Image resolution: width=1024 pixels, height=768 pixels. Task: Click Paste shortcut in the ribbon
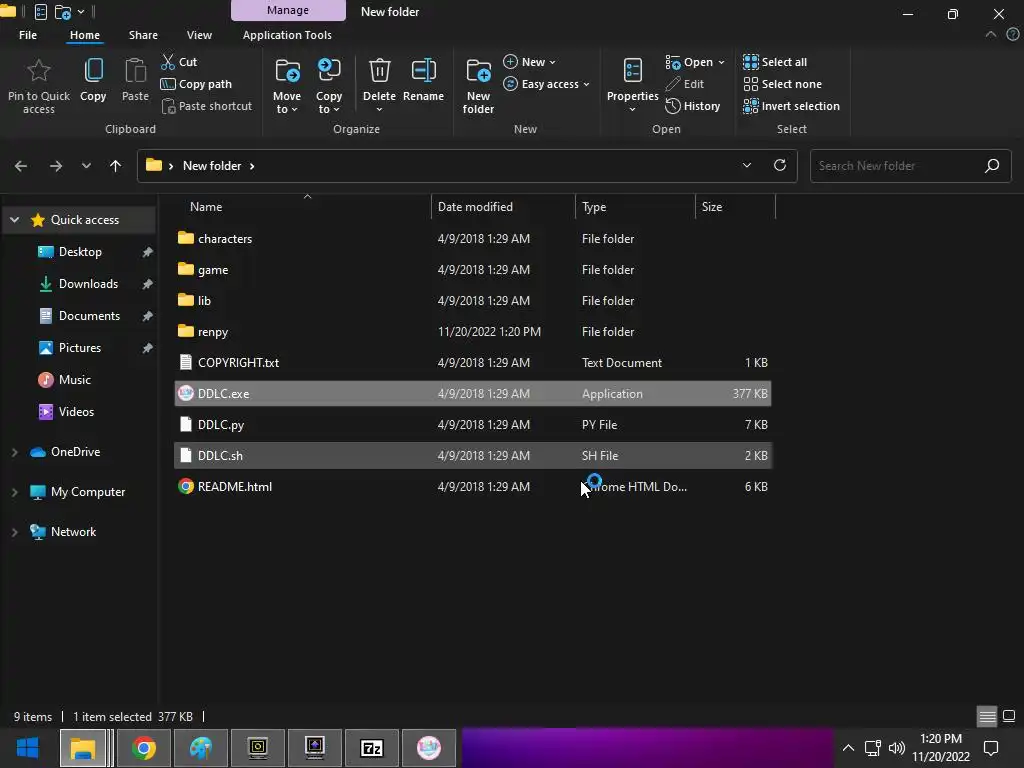206,106
